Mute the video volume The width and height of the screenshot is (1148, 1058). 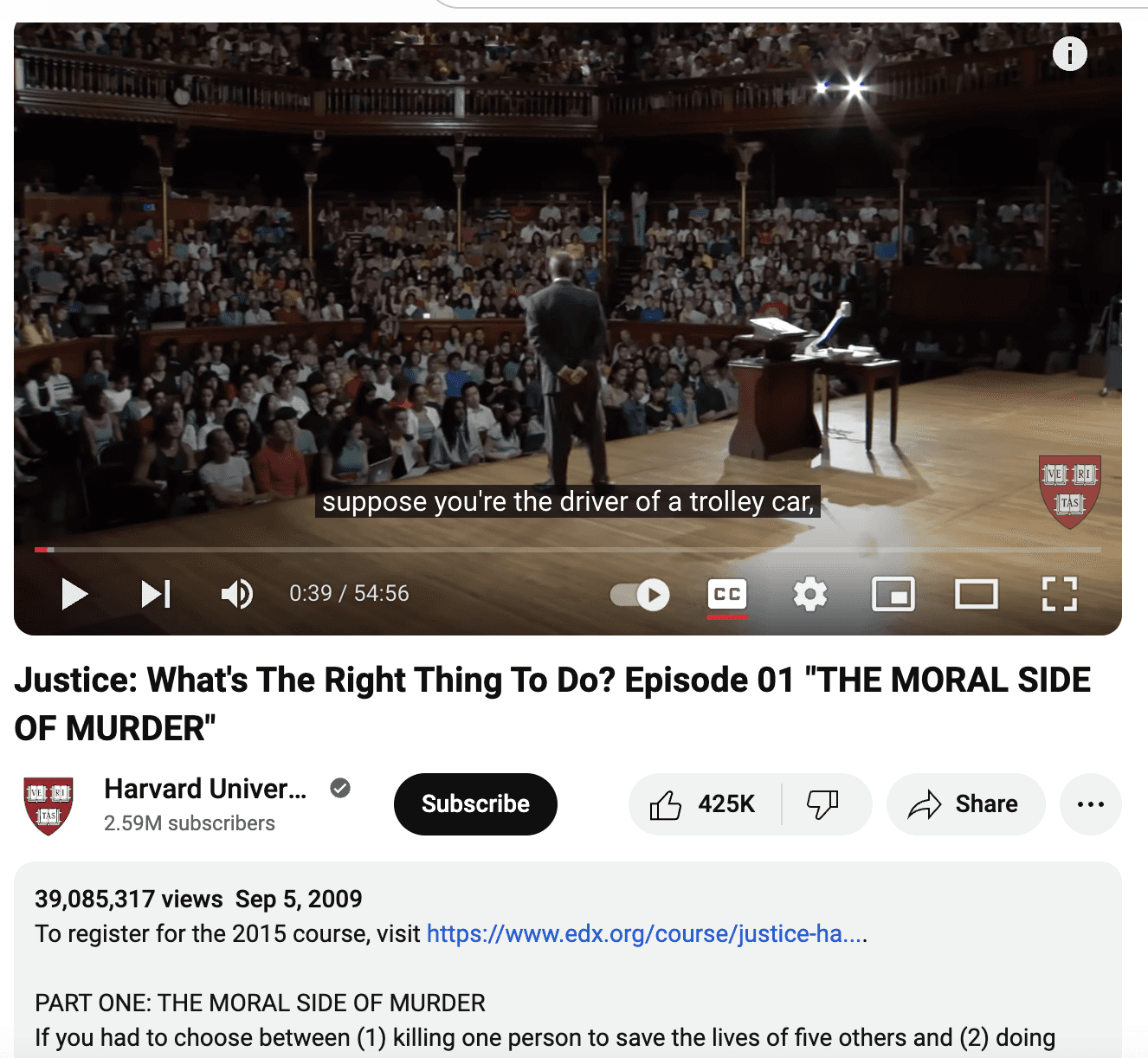(x=236, y=594)
